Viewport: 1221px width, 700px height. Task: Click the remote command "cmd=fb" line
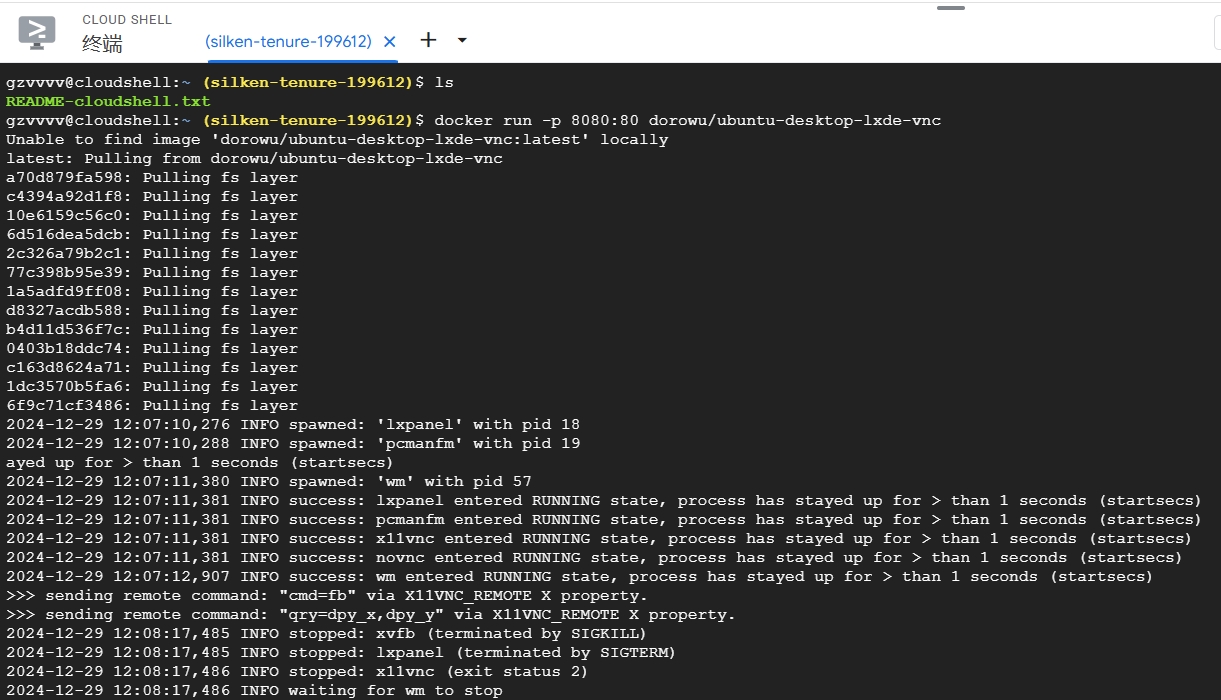(326, 595)
